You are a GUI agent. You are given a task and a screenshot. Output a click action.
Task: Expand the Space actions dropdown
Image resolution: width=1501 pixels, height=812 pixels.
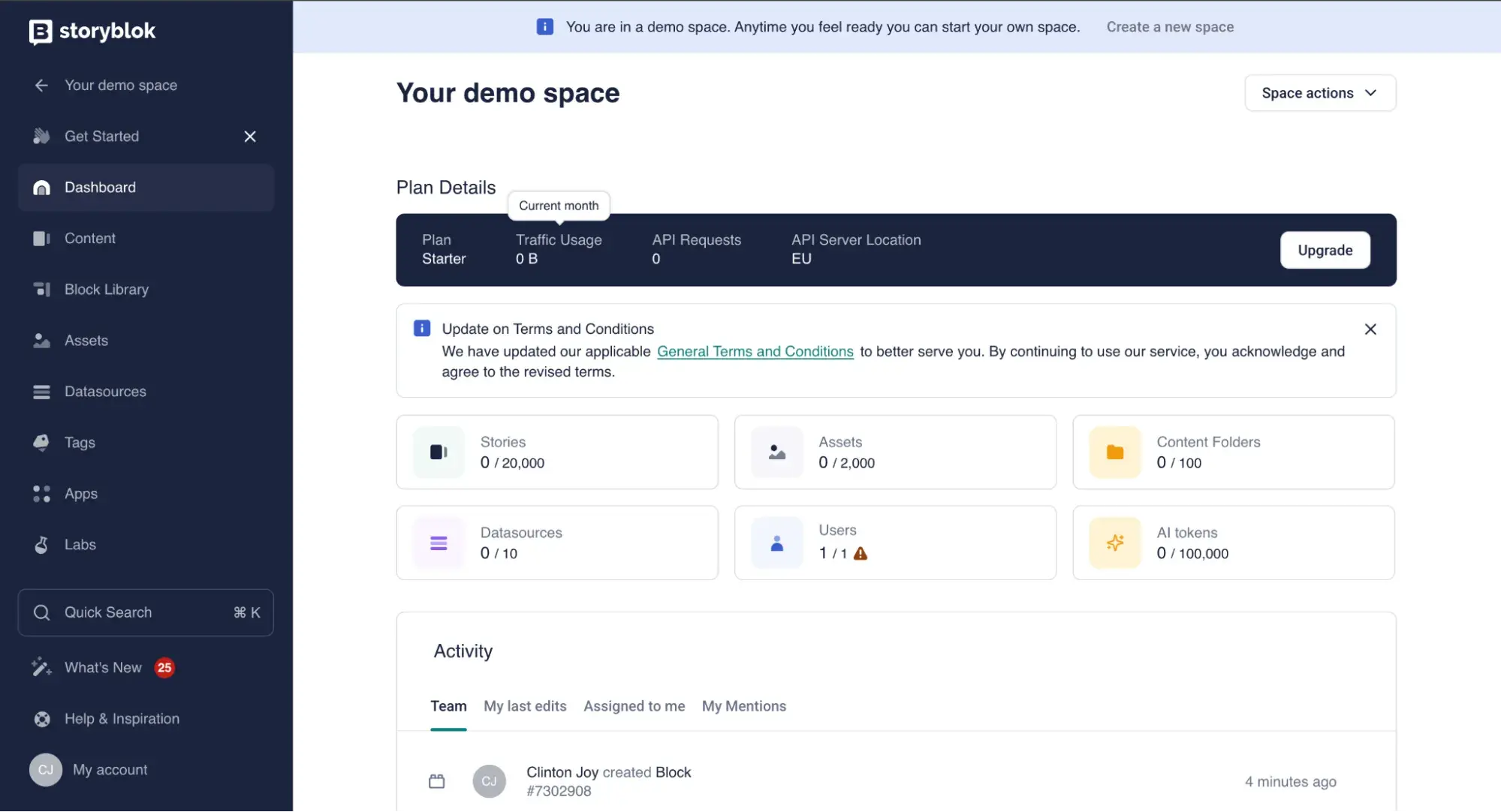pos(1319,93)
